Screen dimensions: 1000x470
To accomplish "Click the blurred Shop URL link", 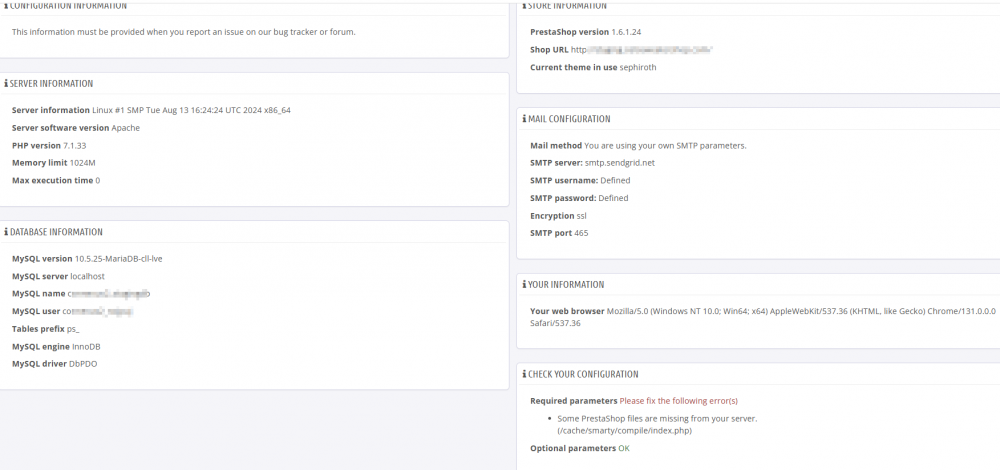I will (x=642, y=50).
